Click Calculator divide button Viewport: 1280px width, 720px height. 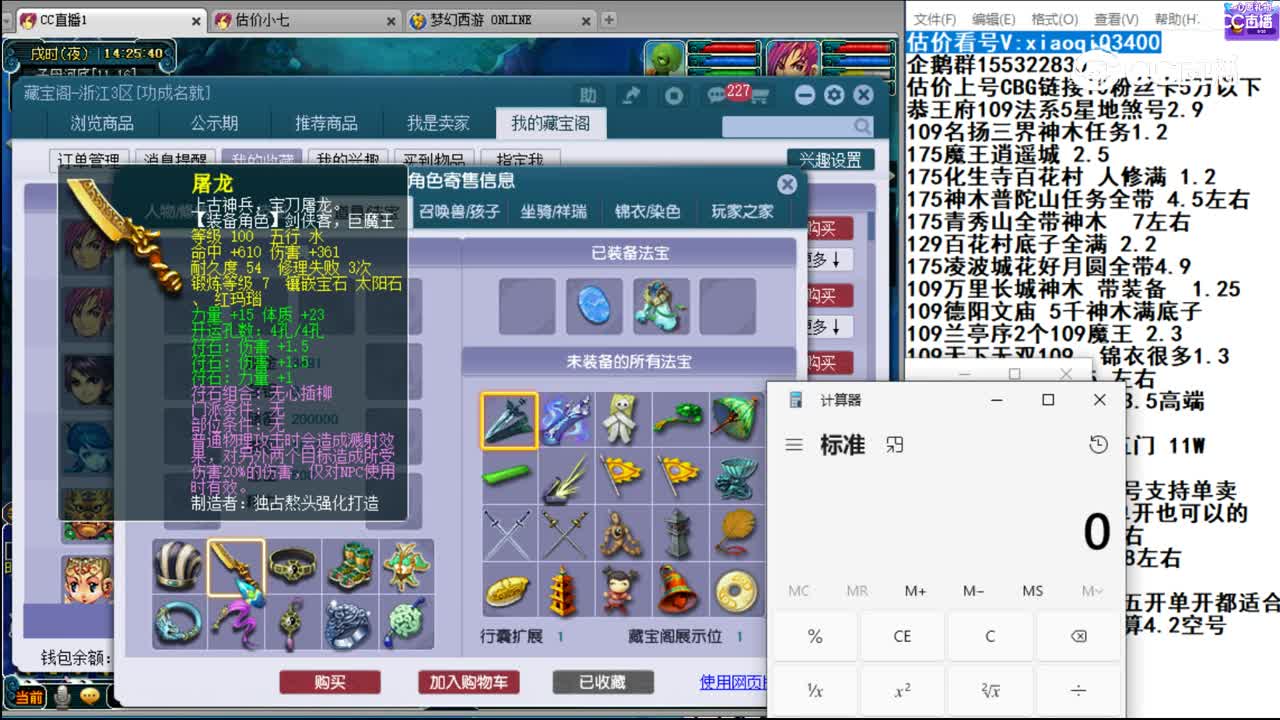1078,690
